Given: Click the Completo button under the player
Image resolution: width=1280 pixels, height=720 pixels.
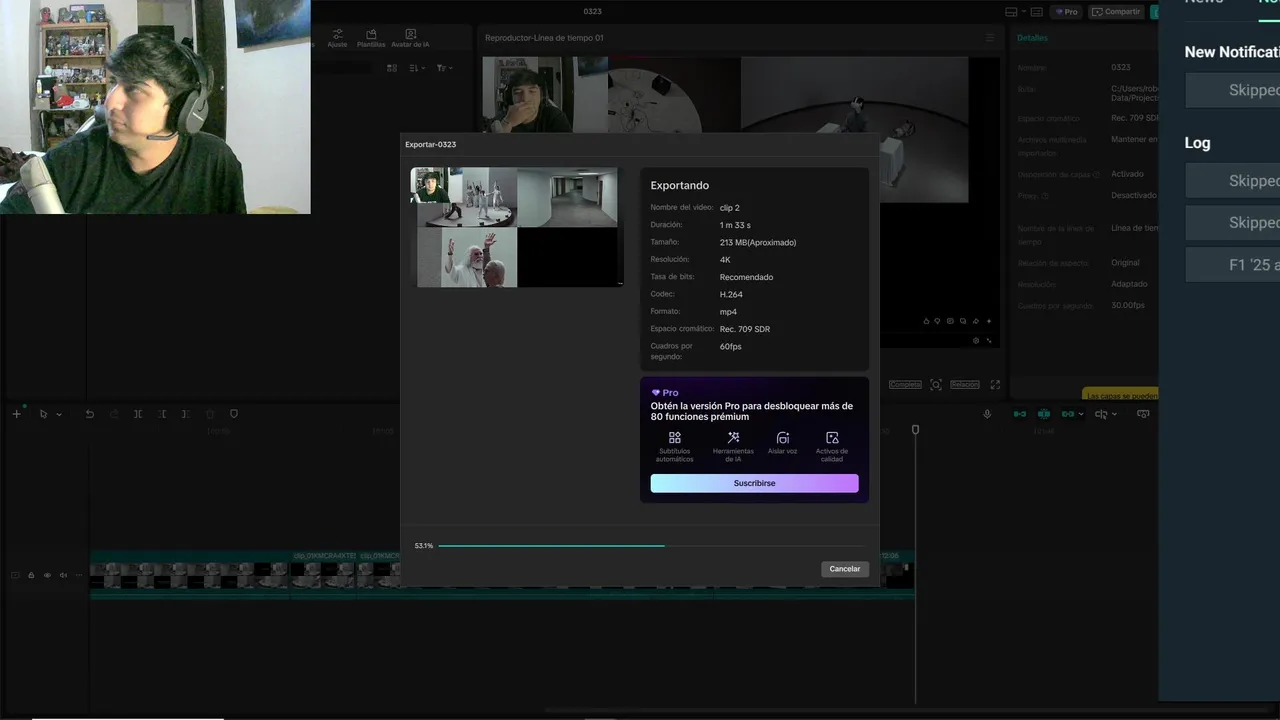Looking at the screenshot, I should (905, 385).
